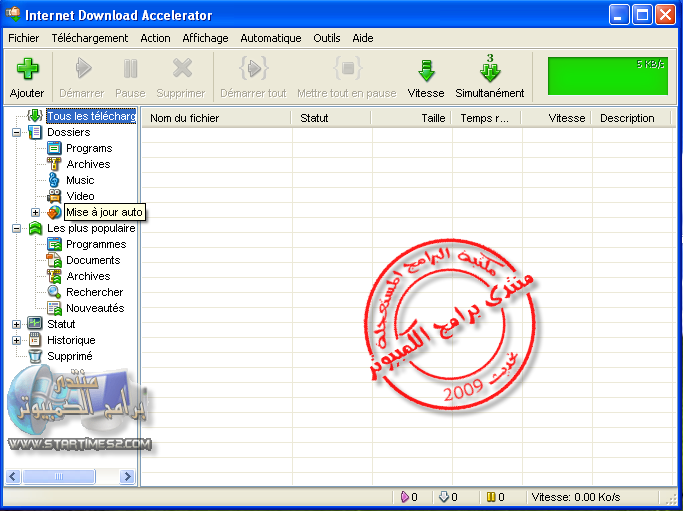Click the tree panel horizontal scrollbar thumb
Viewport: 683px width, 511px height.
(x=59, y=476)
